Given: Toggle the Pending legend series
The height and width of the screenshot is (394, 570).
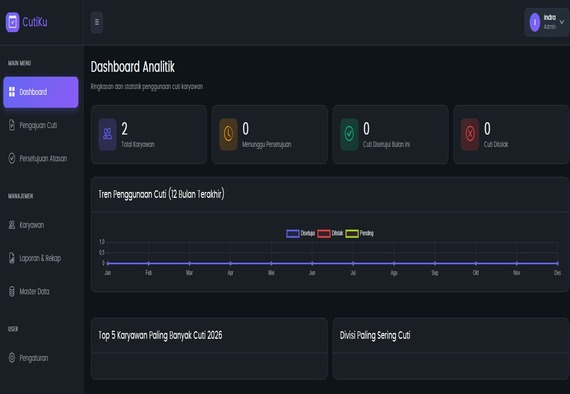Looking at the screenshot, I should [360, 233].
